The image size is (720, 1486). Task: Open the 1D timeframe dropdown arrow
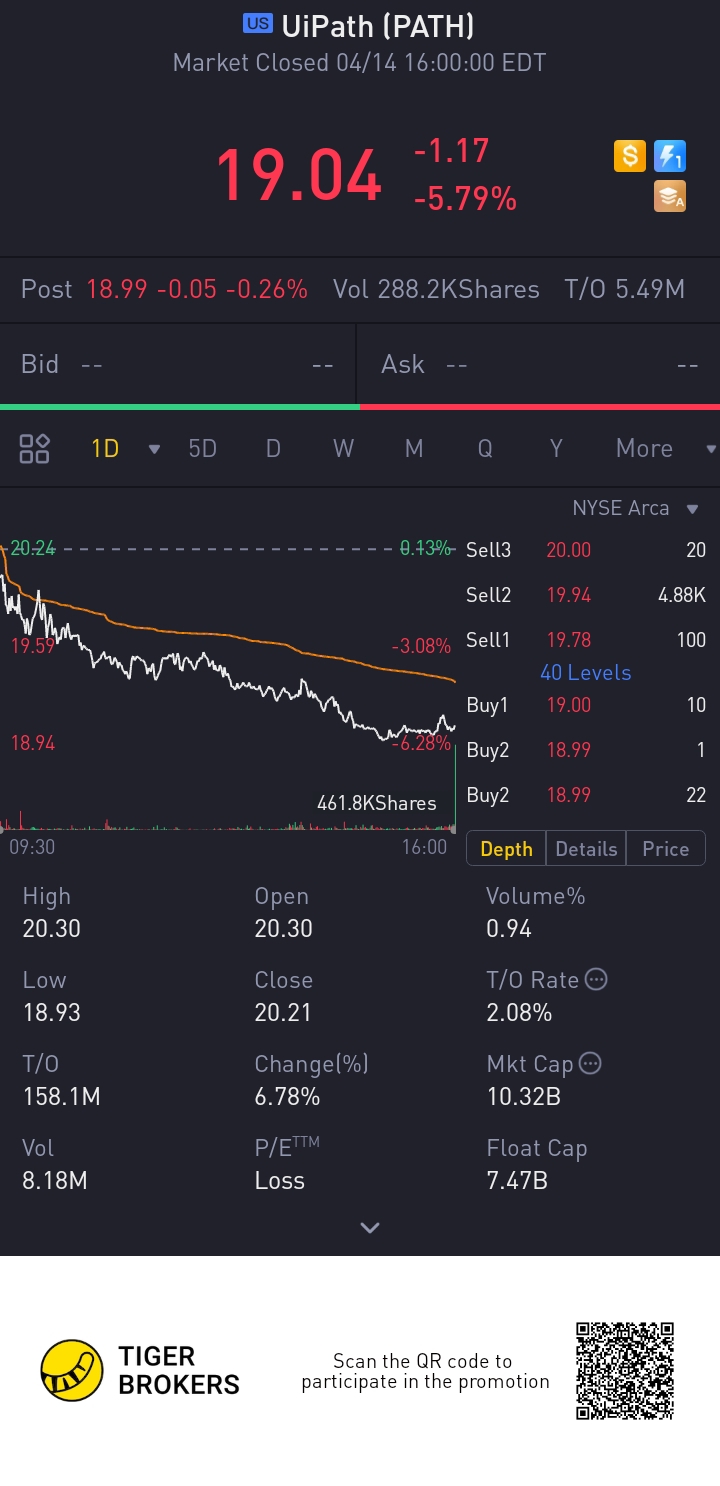point(154,449)
